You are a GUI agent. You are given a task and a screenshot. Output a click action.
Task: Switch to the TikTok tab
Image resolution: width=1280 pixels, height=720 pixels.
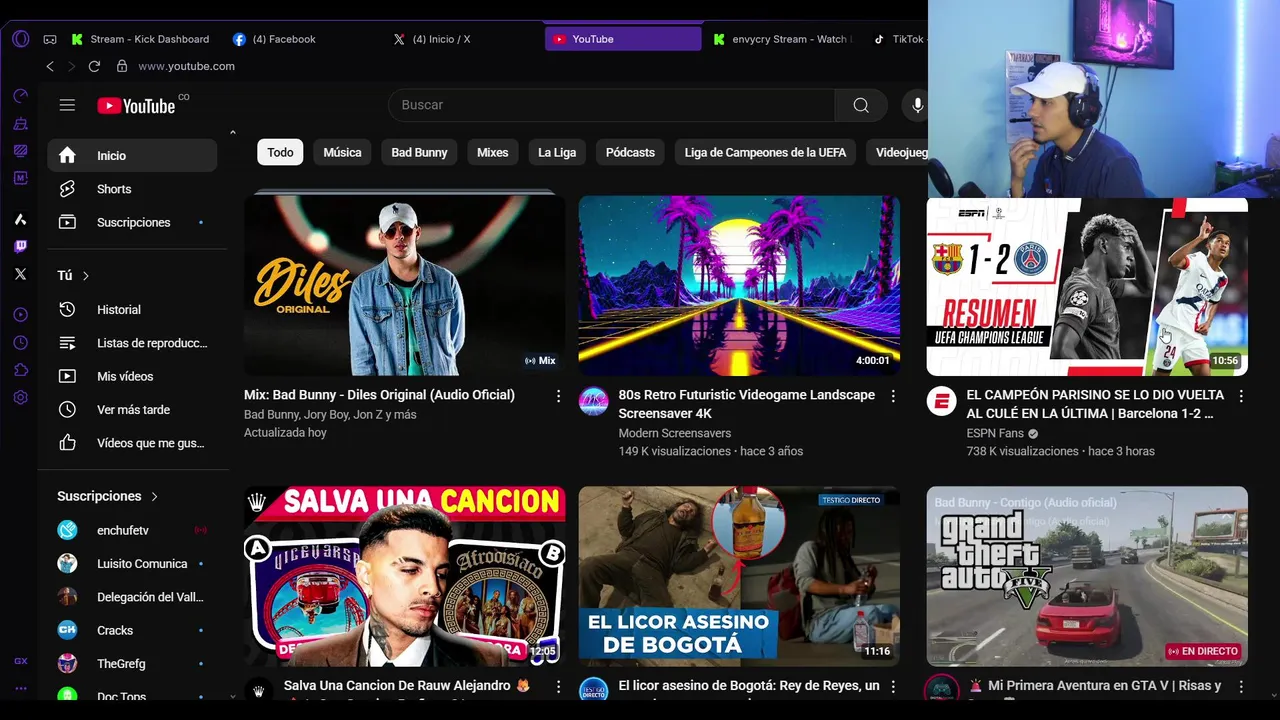click(899, 39)
